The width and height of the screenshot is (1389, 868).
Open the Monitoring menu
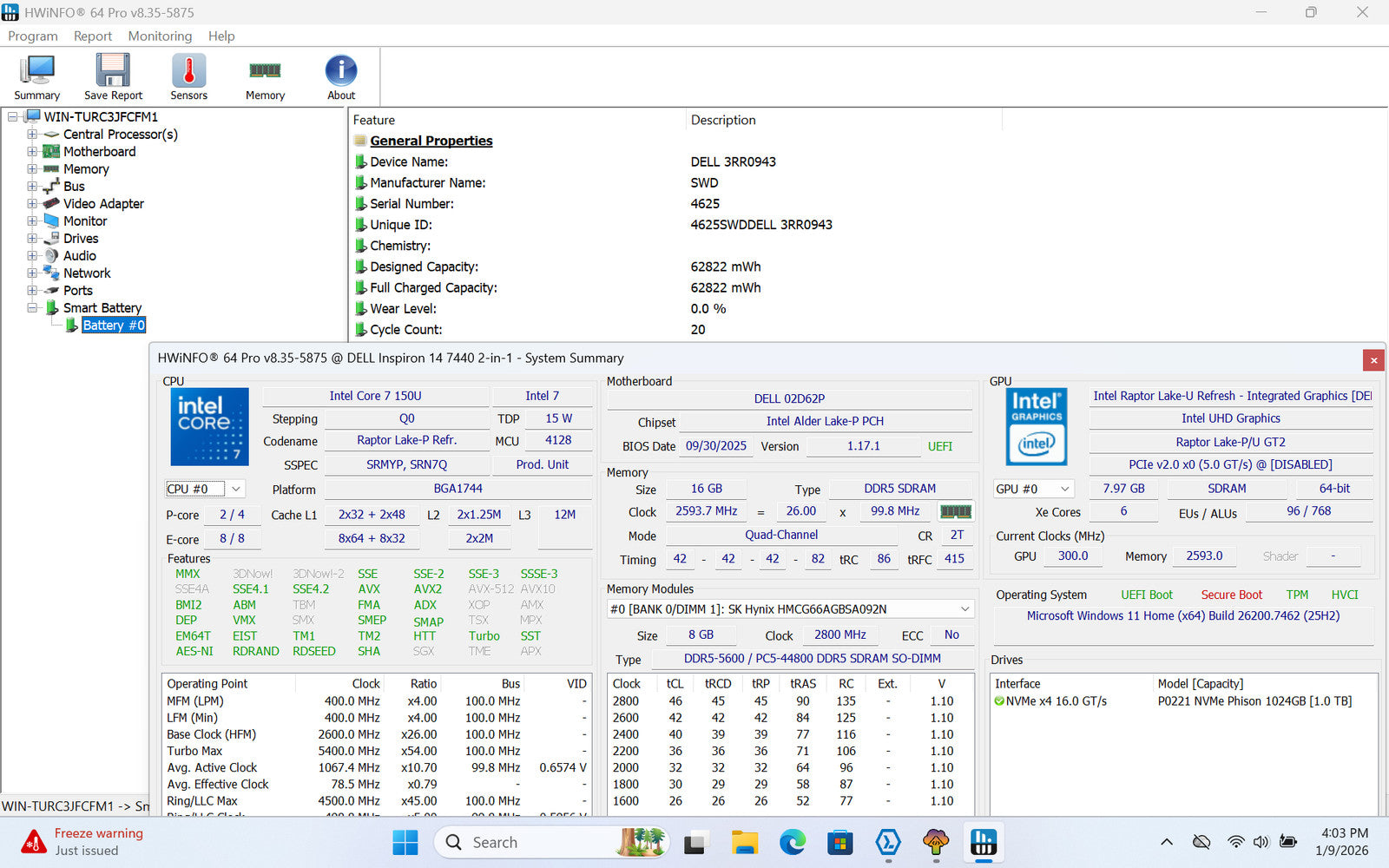(x=160, y=36)
